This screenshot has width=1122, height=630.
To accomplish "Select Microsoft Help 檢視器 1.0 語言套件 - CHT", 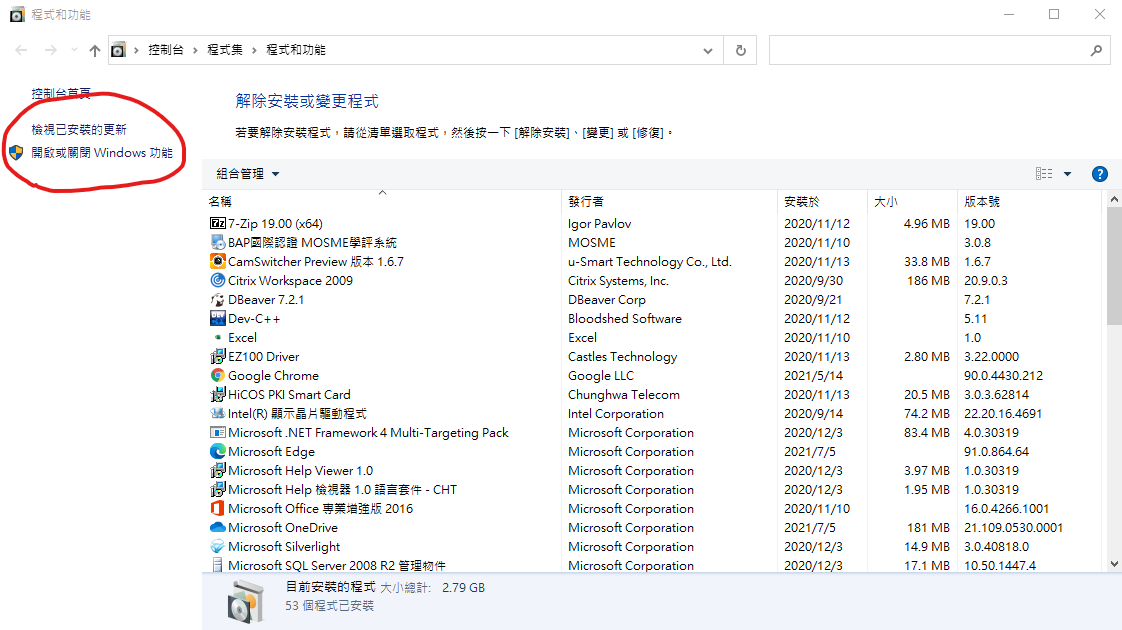I will 342,490.
